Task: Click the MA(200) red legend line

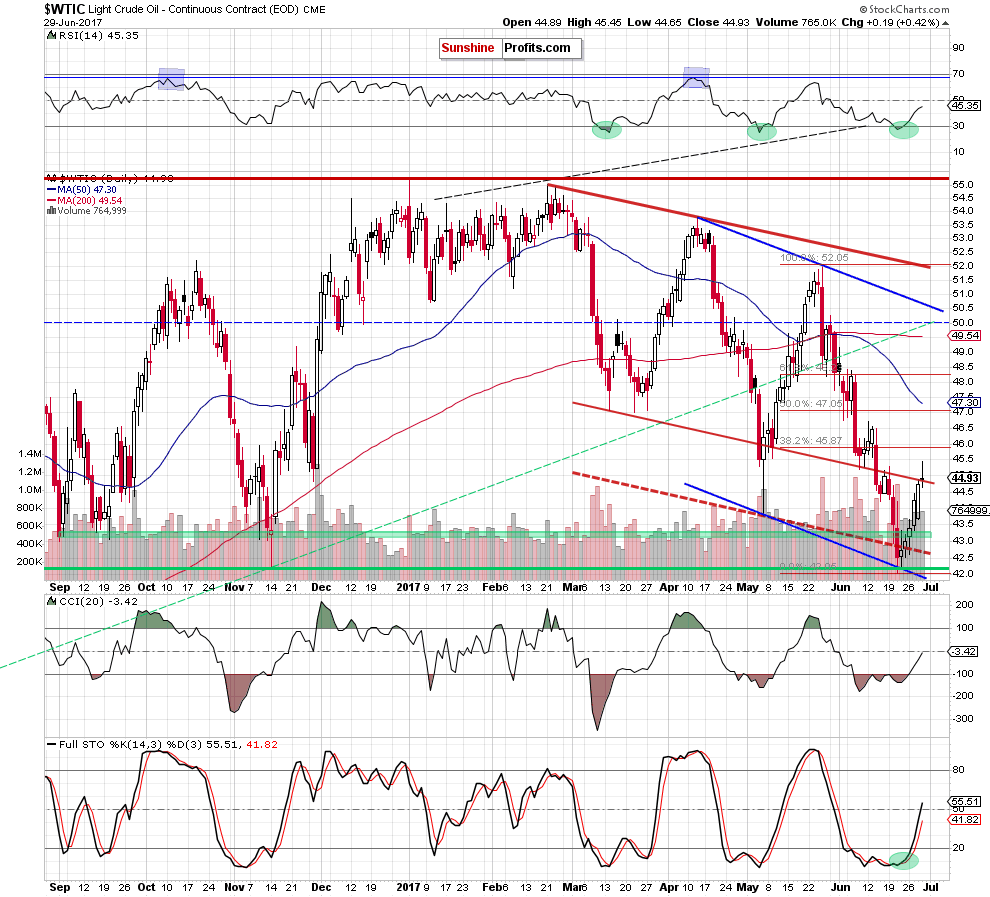Action: 52,200
